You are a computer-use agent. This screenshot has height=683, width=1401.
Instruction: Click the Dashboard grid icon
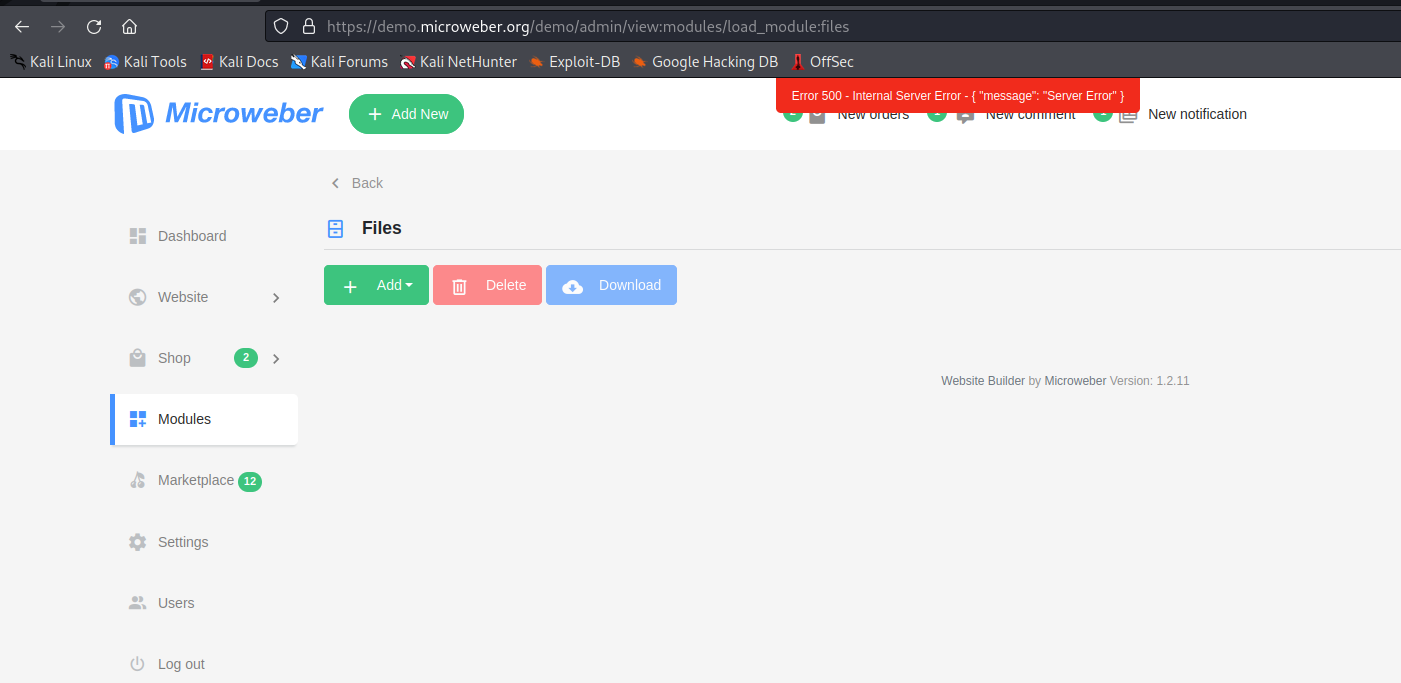point(138,236)
